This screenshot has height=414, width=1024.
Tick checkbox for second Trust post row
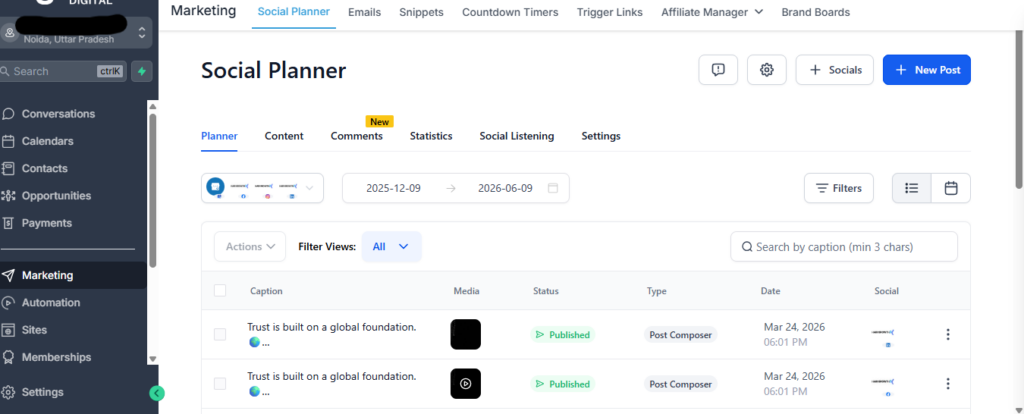coord(220,384)
